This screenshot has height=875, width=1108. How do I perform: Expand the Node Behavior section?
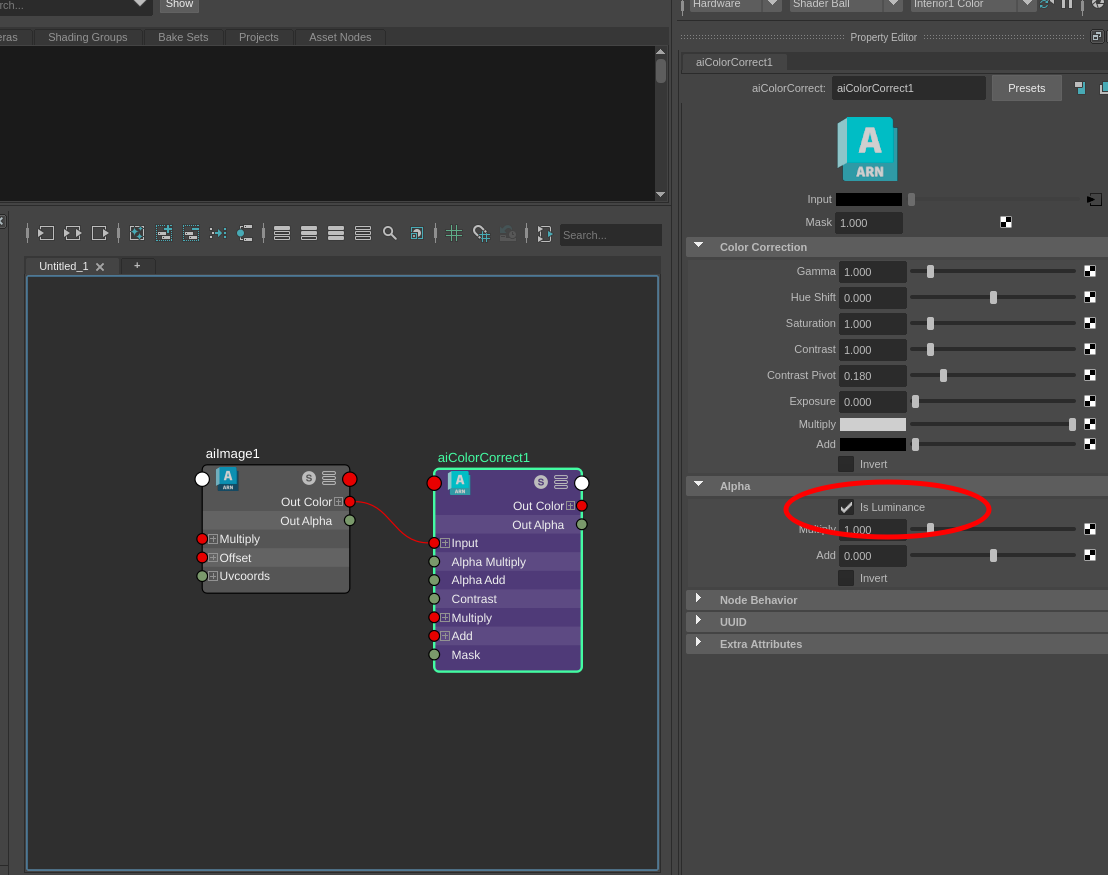click(x=698, y=599)
